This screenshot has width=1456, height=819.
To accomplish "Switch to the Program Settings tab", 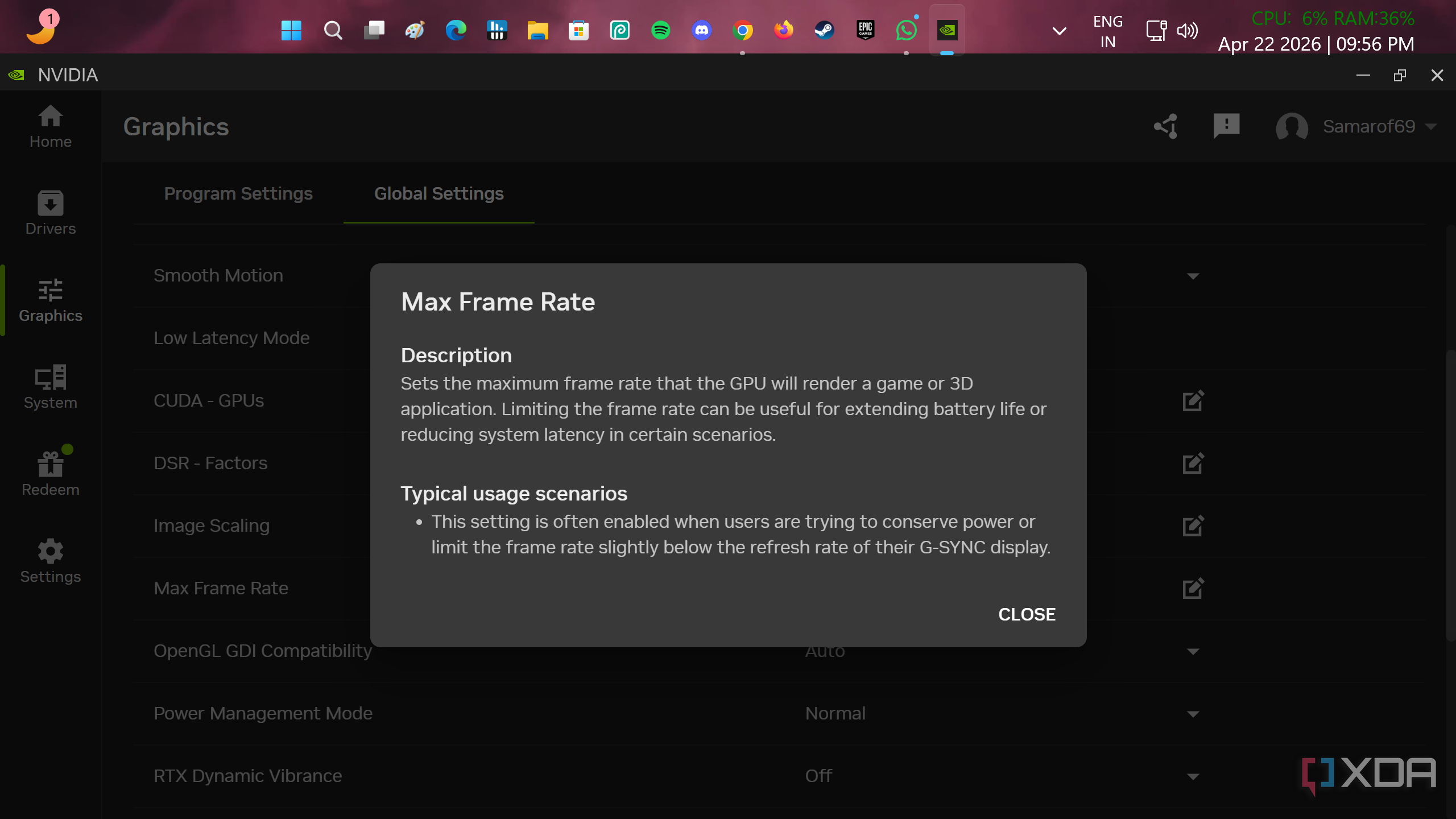I will (x=238, y=193).
